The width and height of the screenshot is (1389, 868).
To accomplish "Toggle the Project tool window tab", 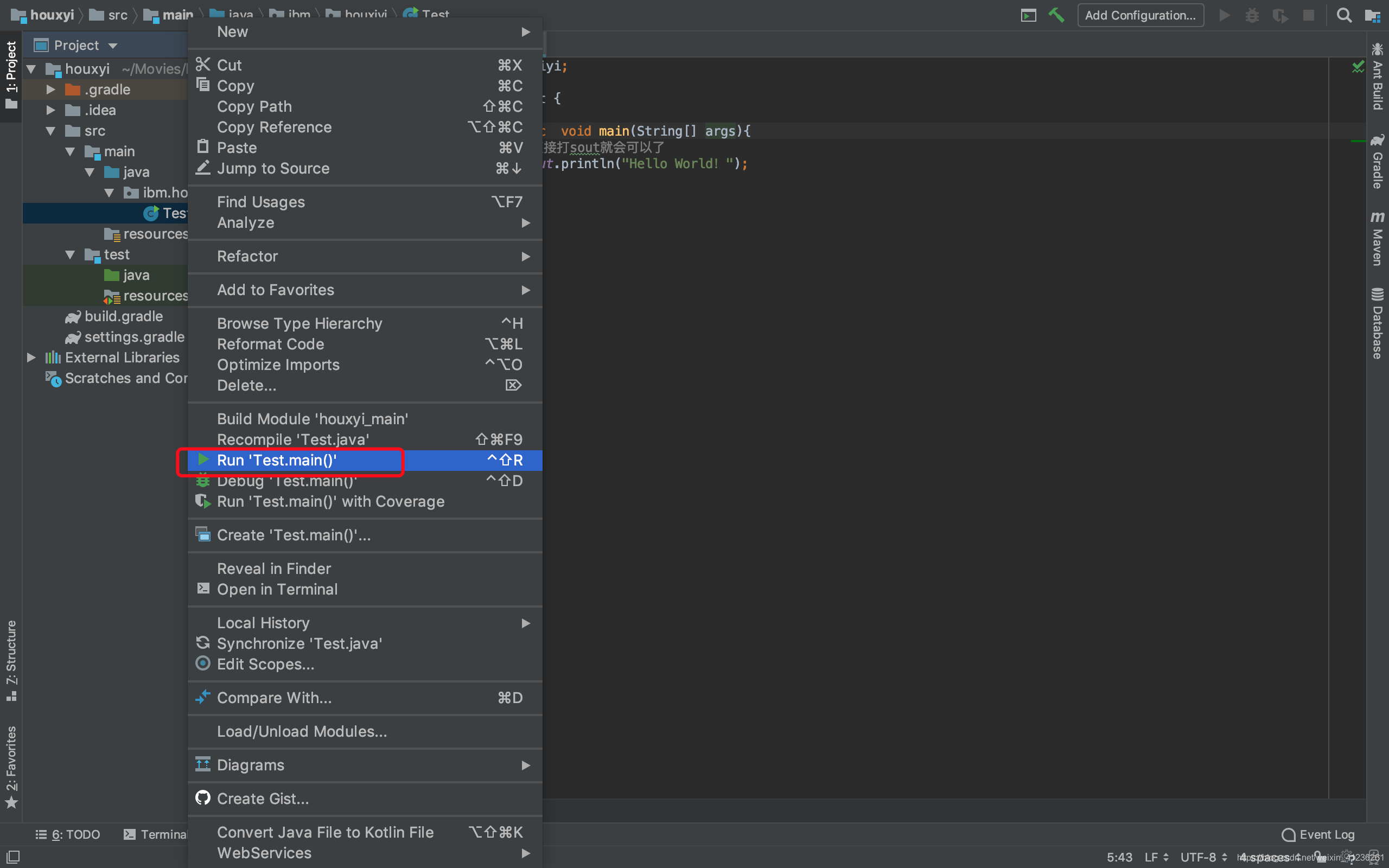I will (11, 75).
